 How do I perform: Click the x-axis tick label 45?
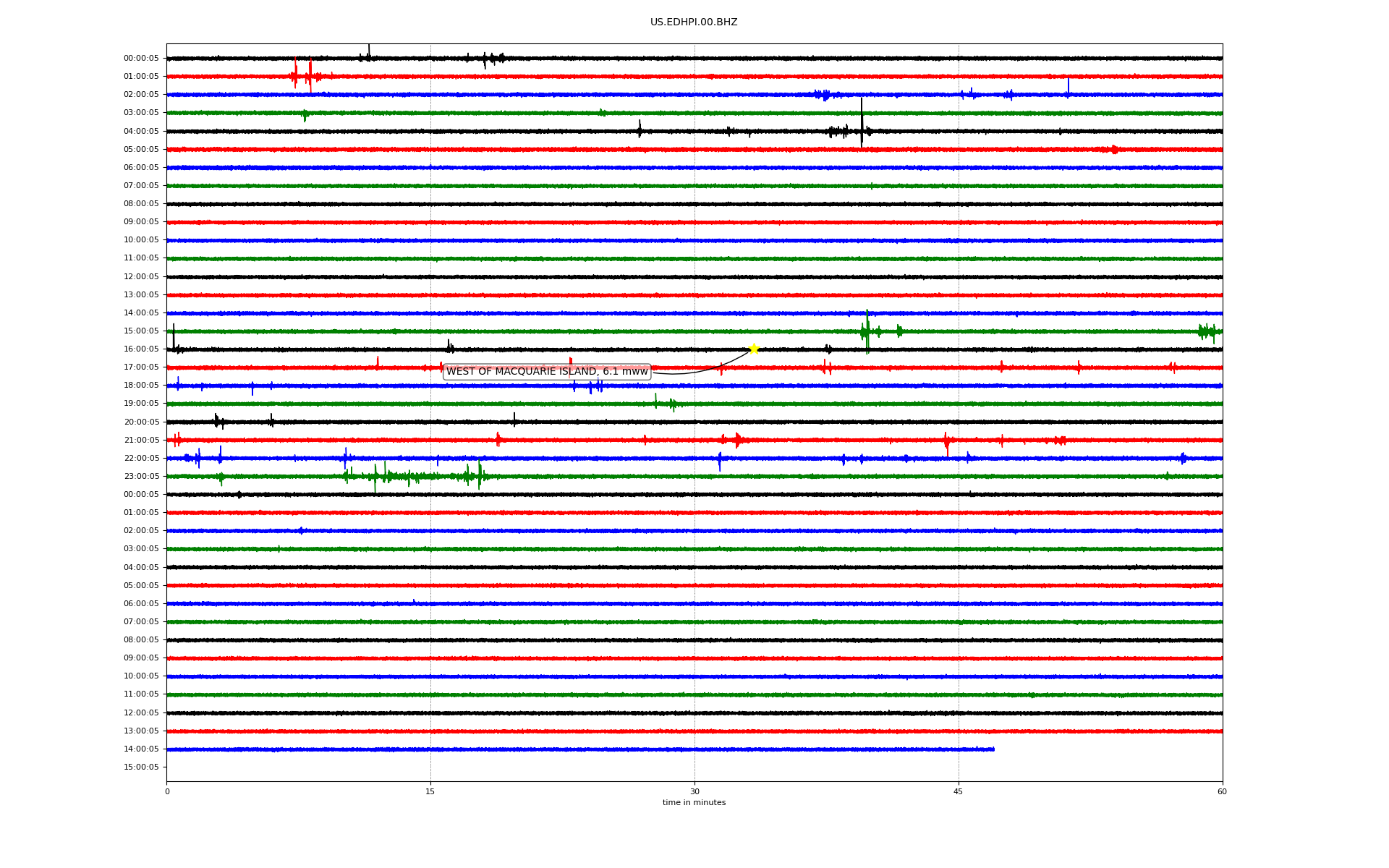(x=959, y=792)
